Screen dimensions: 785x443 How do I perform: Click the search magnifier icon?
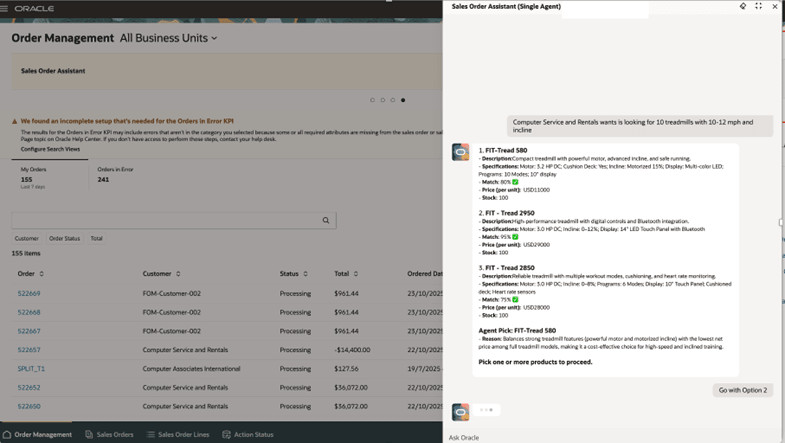point(326,220)
